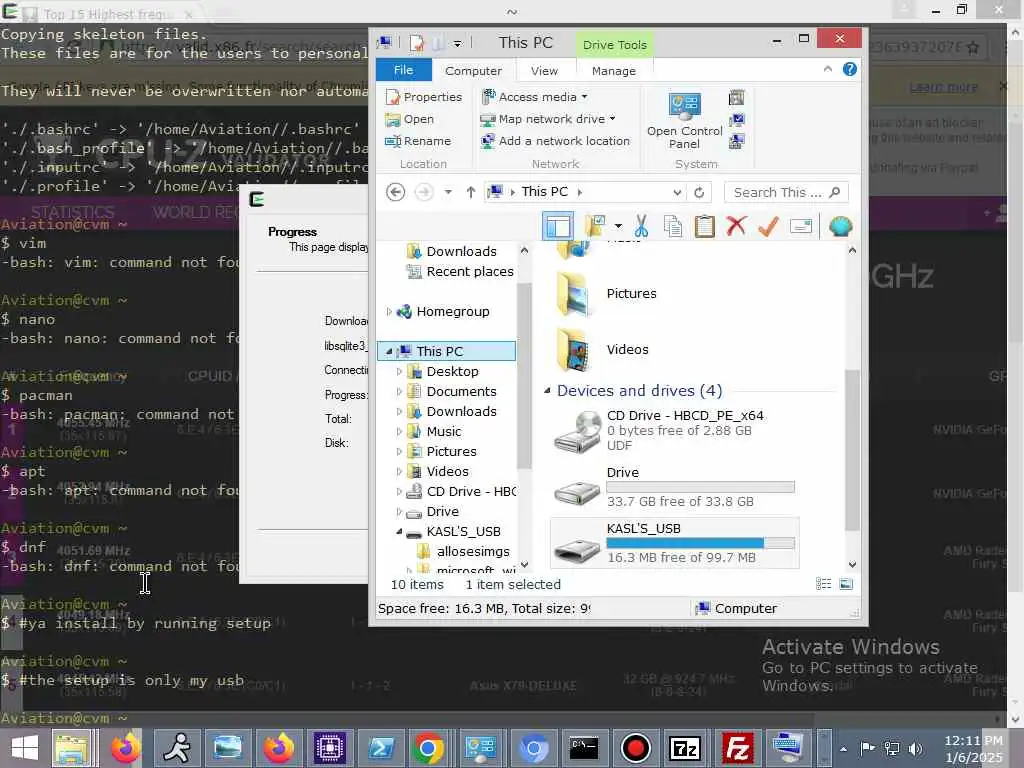
Task: Click the orange checkmark Properties icon in toolbar
Action: click(768, 226)
